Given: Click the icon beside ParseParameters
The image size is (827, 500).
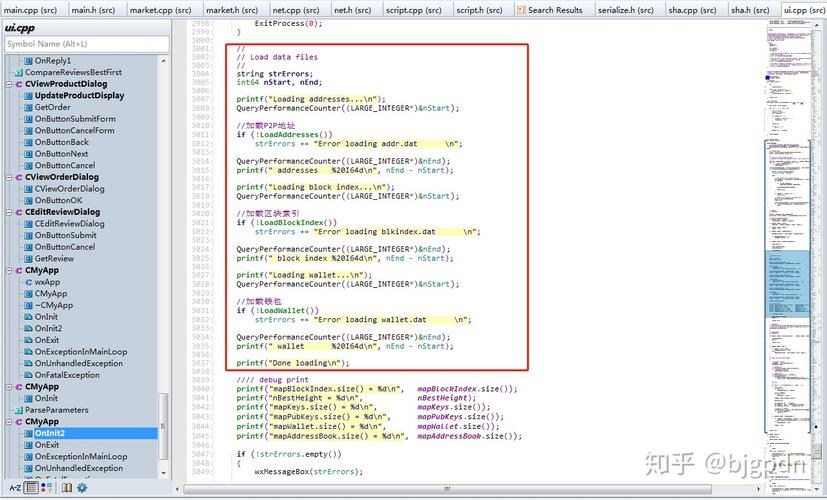Looking at the screenshot, I should click(x=19, y=410).
